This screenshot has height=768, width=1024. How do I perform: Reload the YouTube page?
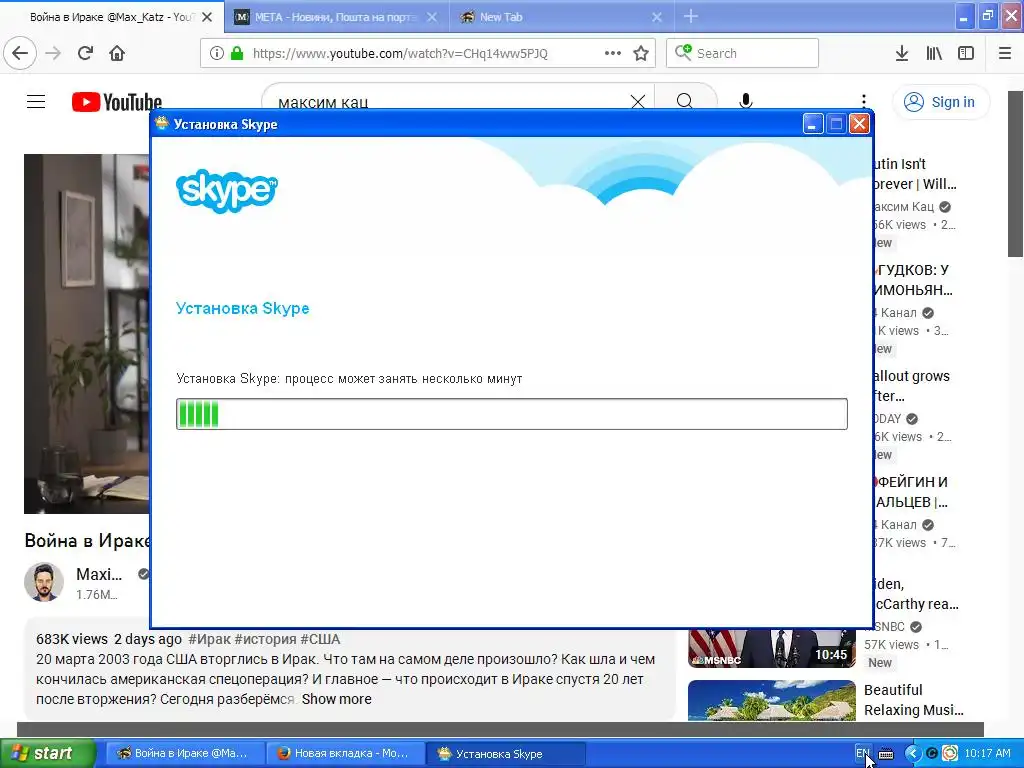coord(85,53)
